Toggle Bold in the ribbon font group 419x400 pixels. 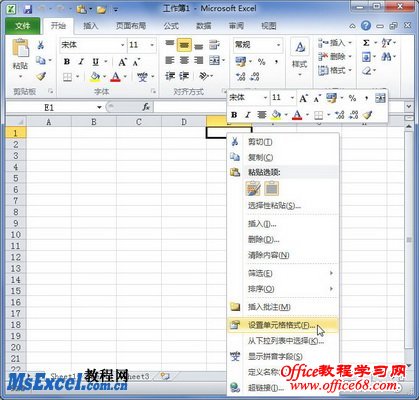click(x=67, y=62)
